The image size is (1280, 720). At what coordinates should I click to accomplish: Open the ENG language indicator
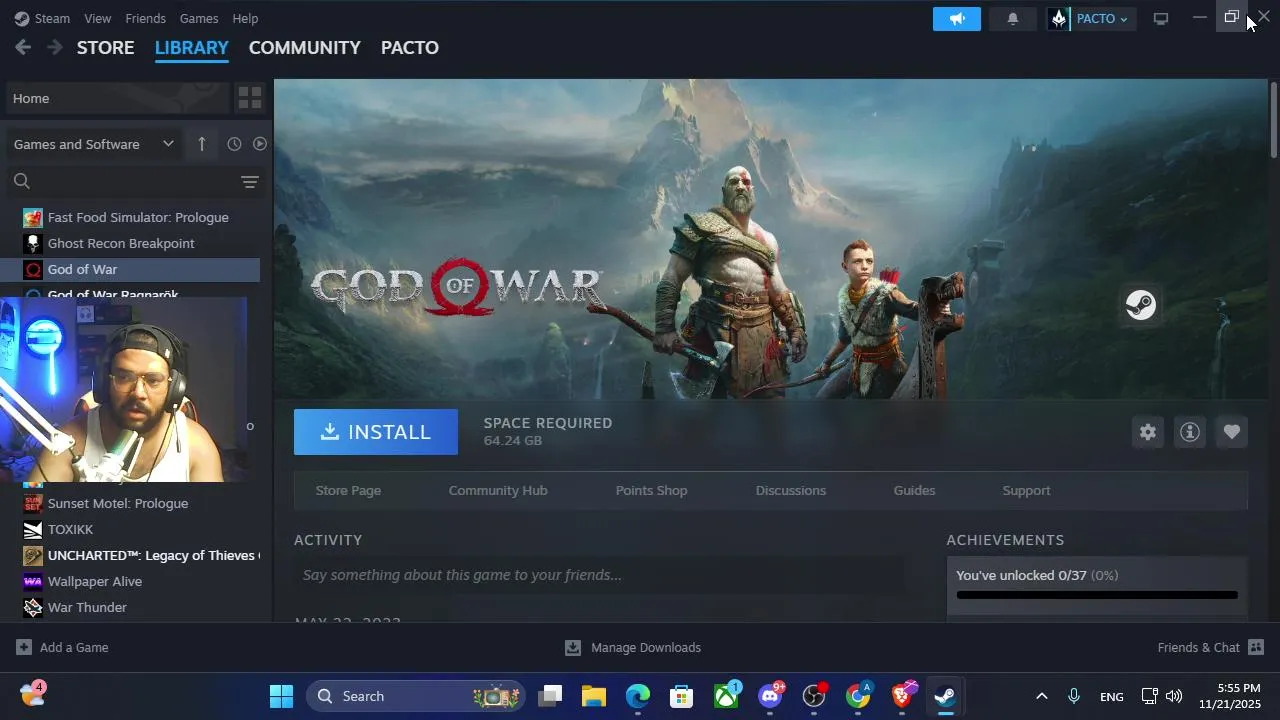[x=1111, y=697]
